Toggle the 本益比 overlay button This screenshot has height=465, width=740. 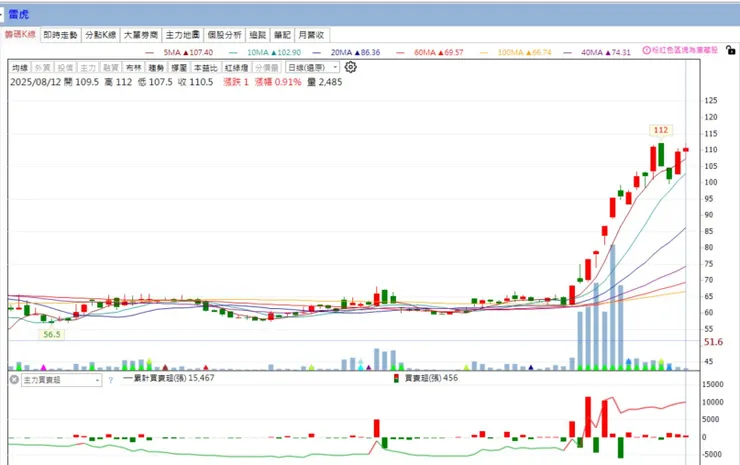pyautogui.click(x=205, y=68)
